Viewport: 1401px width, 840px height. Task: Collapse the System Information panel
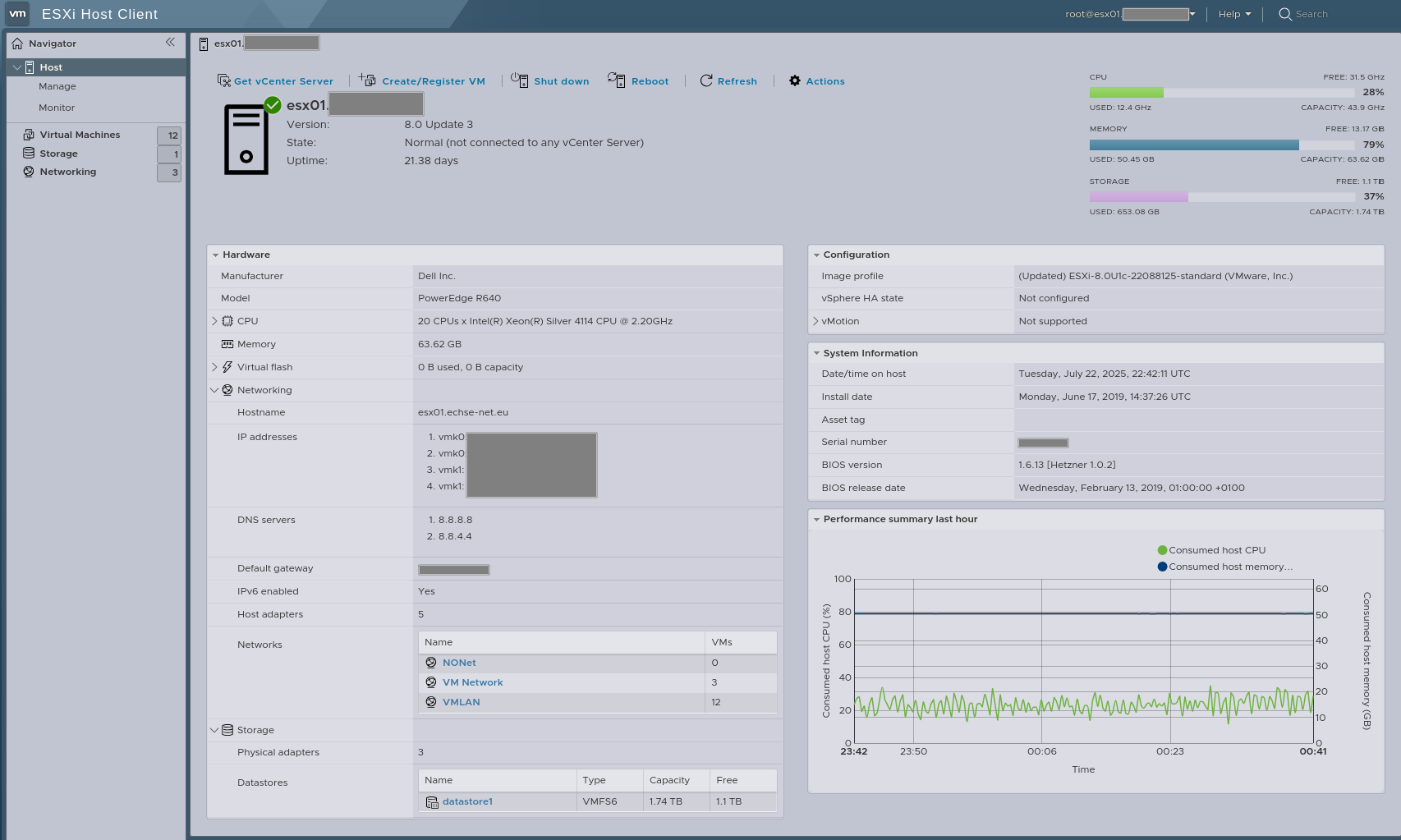[x=817, y=353]
